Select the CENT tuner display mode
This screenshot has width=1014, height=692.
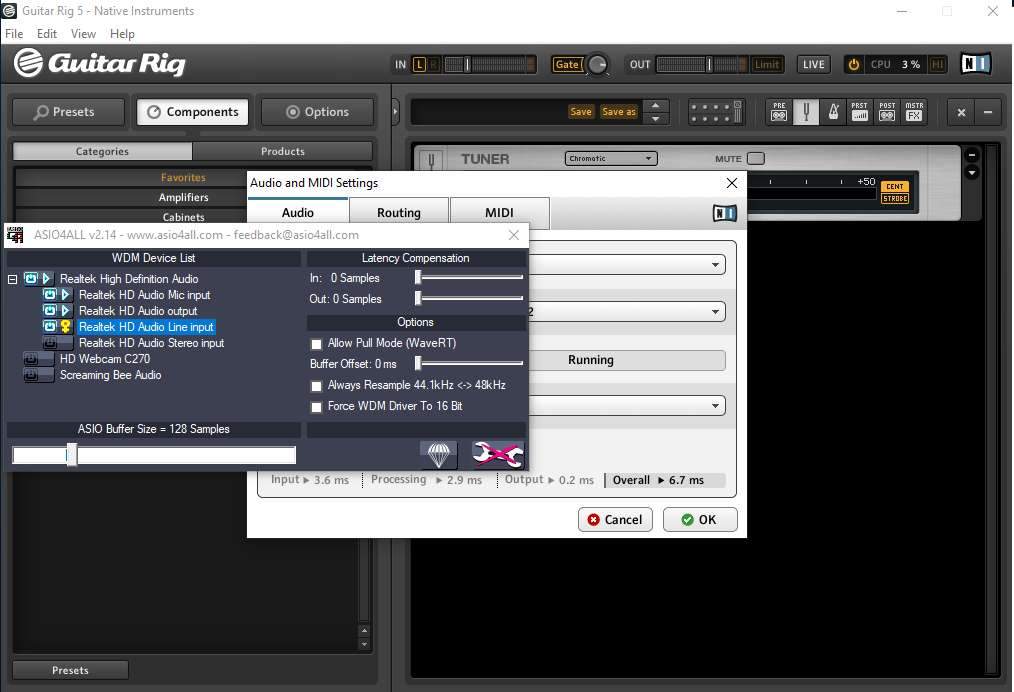tap(895, 186)
